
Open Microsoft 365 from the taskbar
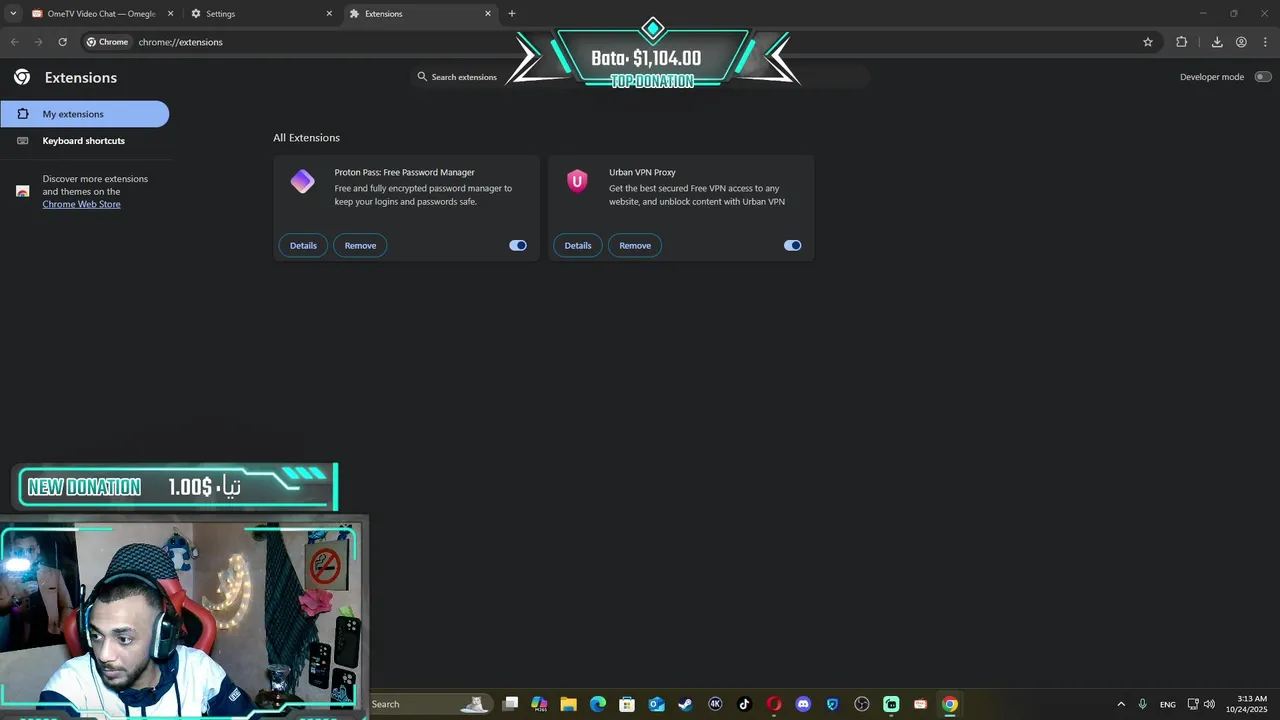539,704
